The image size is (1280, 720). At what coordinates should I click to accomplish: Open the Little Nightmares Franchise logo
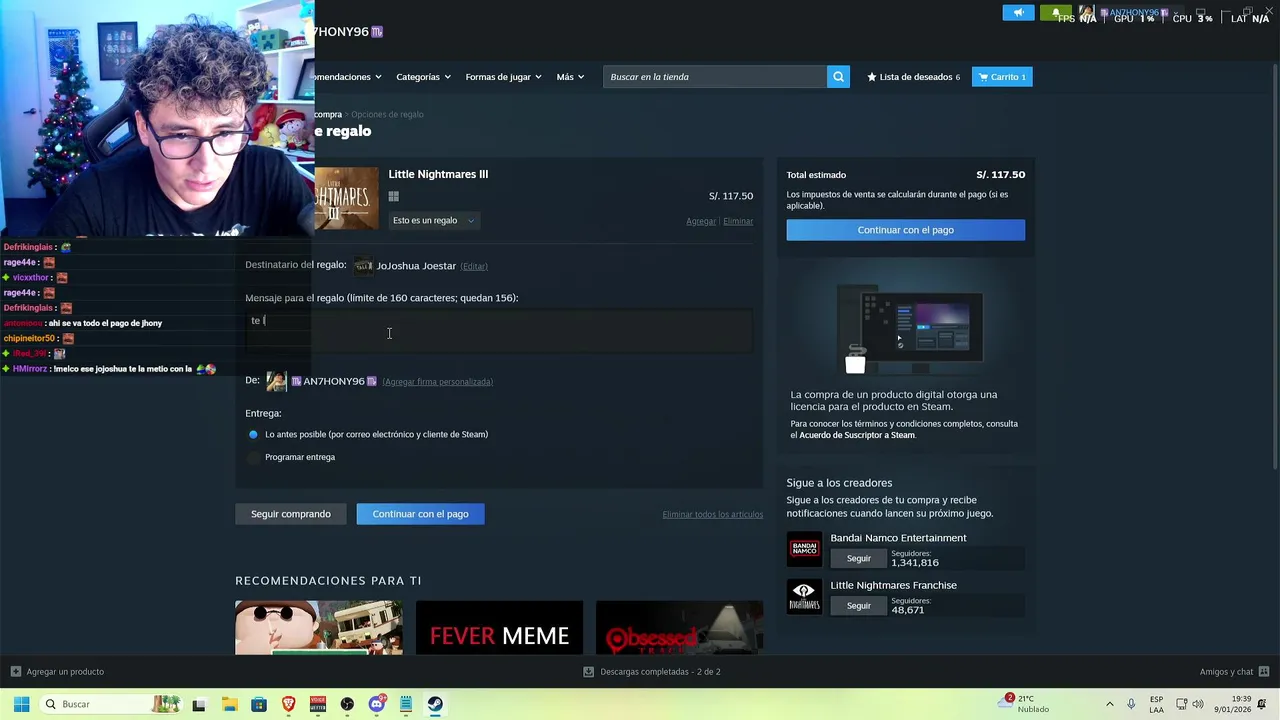coord(804,596)
